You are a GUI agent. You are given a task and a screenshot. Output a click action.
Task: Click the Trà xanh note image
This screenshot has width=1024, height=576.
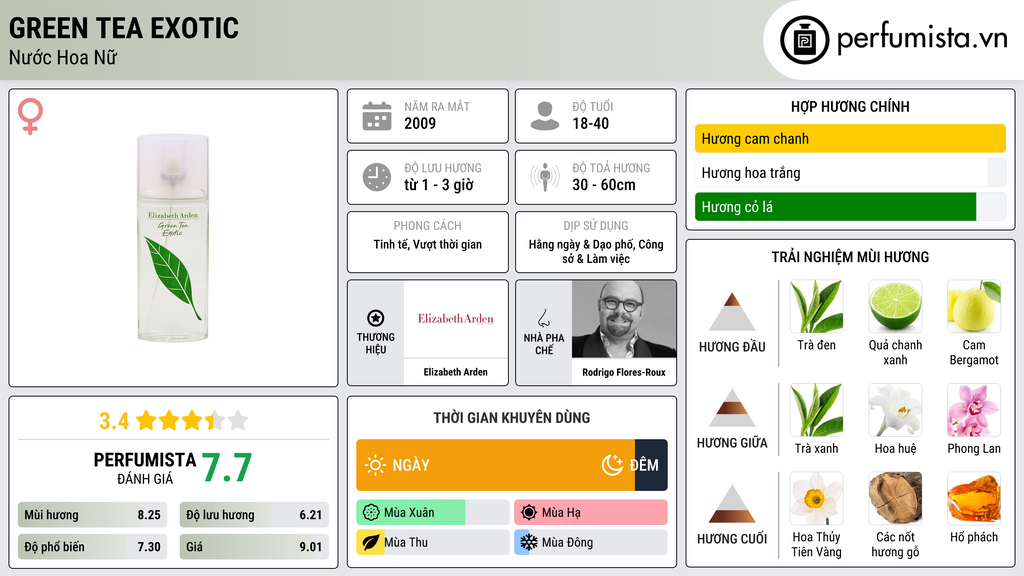(x=816, y=410)
